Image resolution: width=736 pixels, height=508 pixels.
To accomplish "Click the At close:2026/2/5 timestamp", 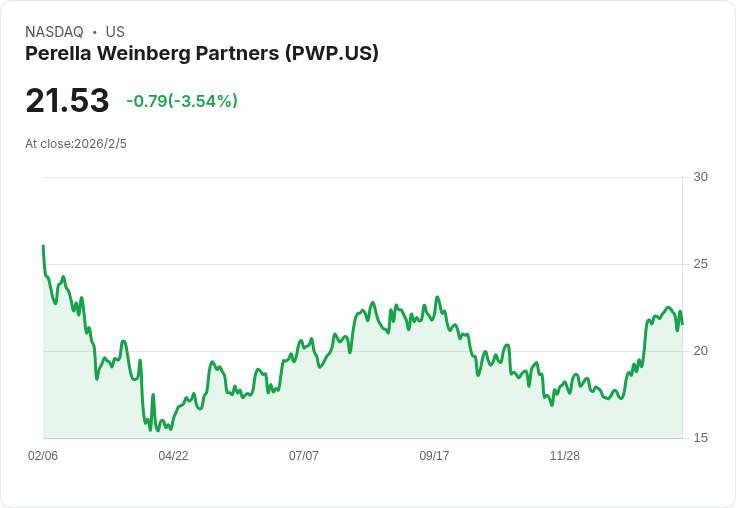I will coord(76,144).
